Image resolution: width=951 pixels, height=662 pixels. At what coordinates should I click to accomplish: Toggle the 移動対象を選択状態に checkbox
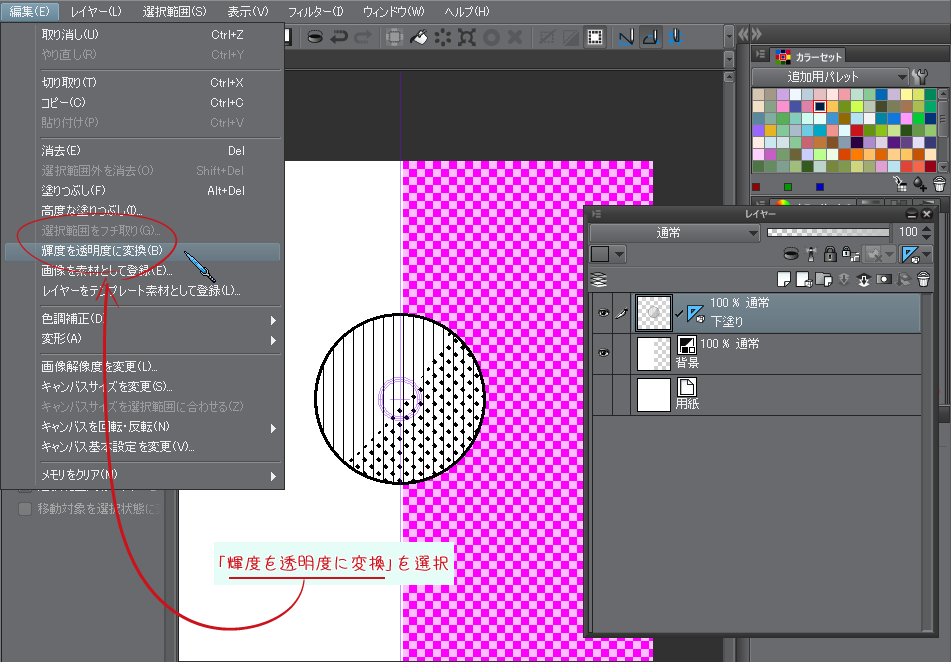pyautogui.click(x=25, y=509)
